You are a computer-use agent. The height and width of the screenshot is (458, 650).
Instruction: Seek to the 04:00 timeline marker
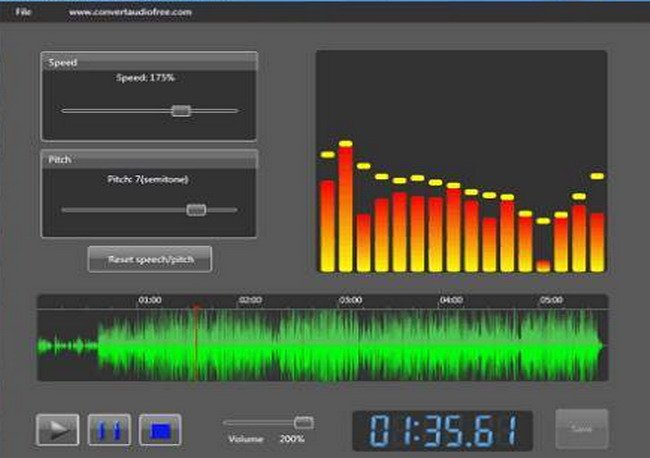(x=451, y=300)
